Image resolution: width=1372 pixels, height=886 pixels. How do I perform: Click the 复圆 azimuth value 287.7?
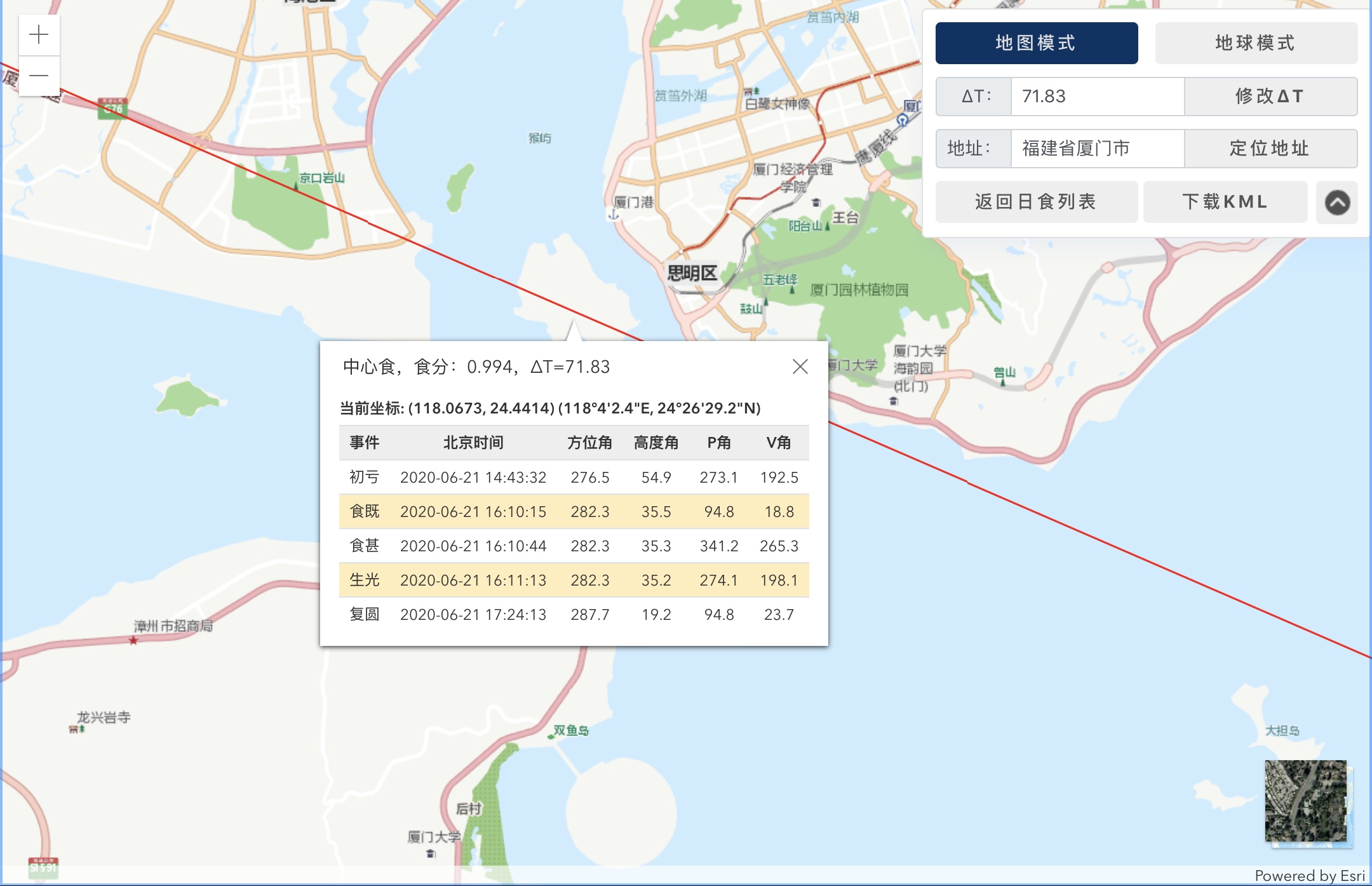[x=589, y=615]
